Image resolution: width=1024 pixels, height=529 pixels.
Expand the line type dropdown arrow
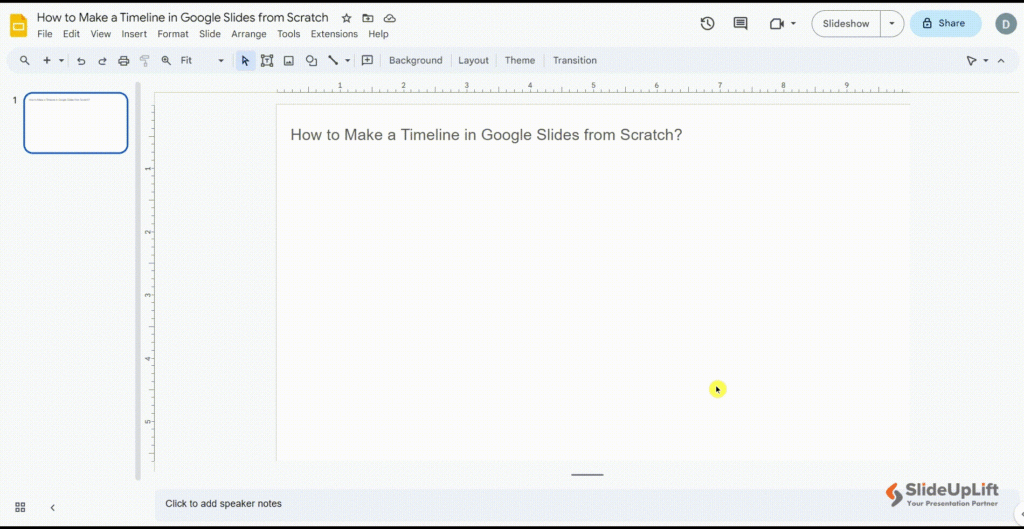coord(347,60)
